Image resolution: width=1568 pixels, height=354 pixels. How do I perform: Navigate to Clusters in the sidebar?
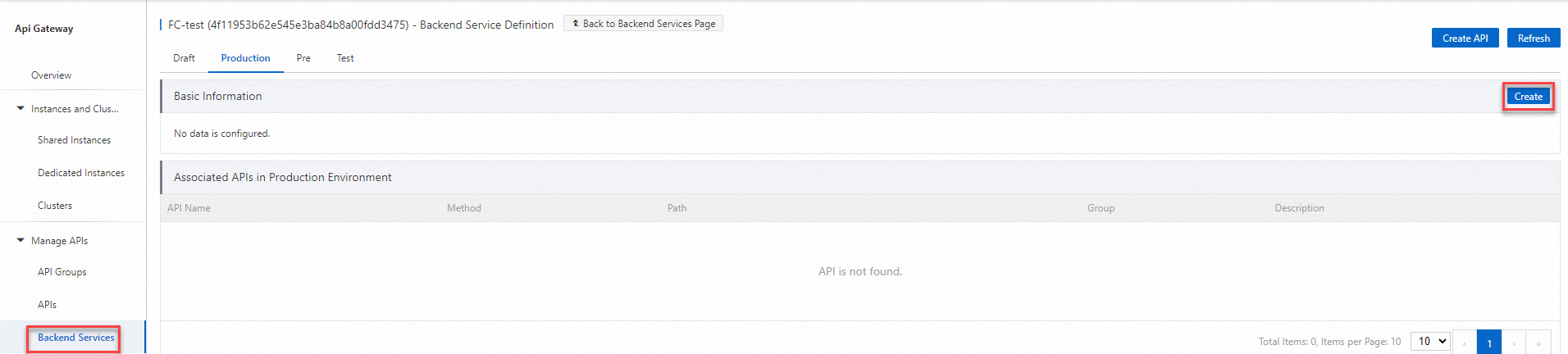coord(55,206)
